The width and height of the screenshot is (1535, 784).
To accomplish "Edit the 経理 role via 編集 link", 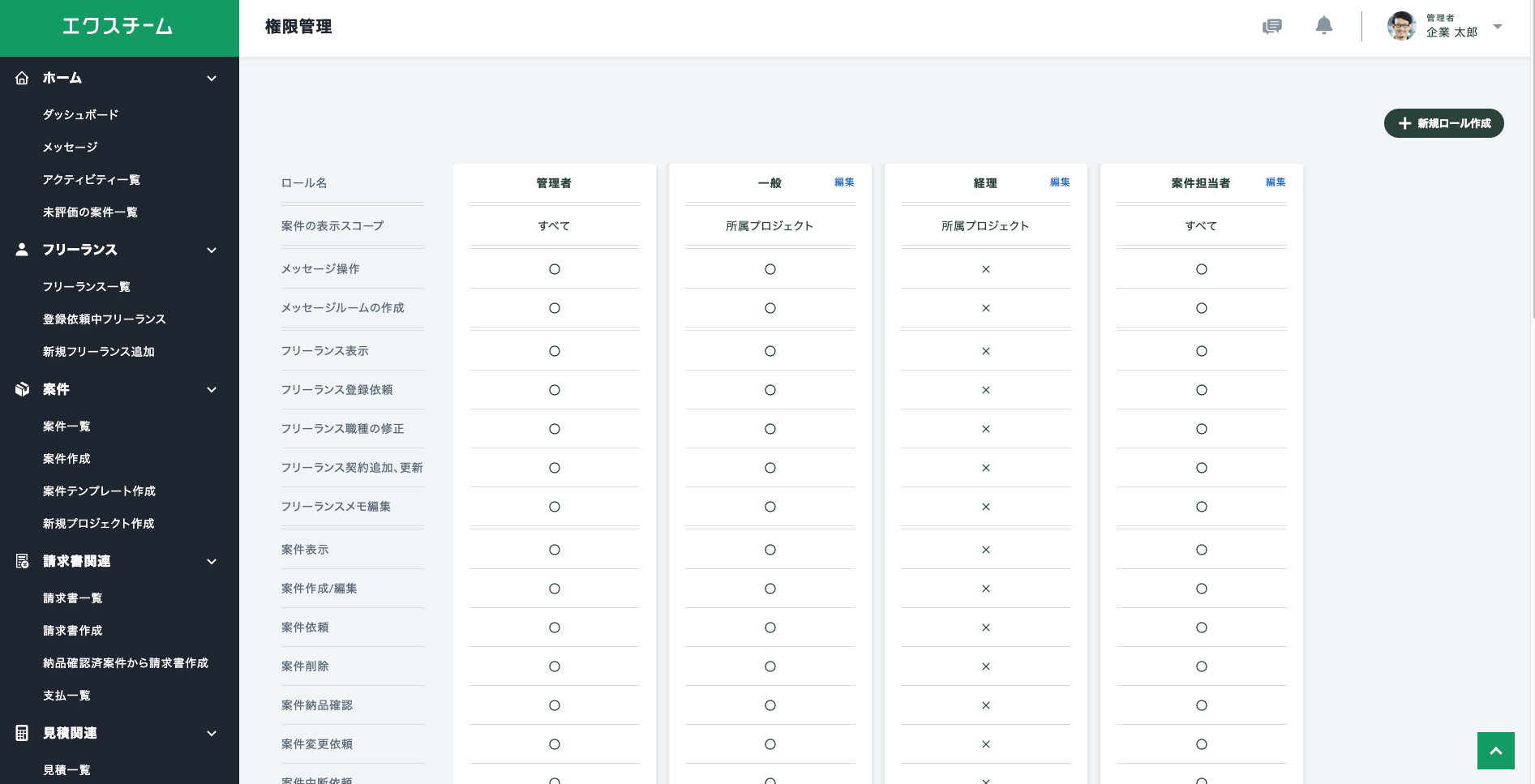I will 1060,182.
